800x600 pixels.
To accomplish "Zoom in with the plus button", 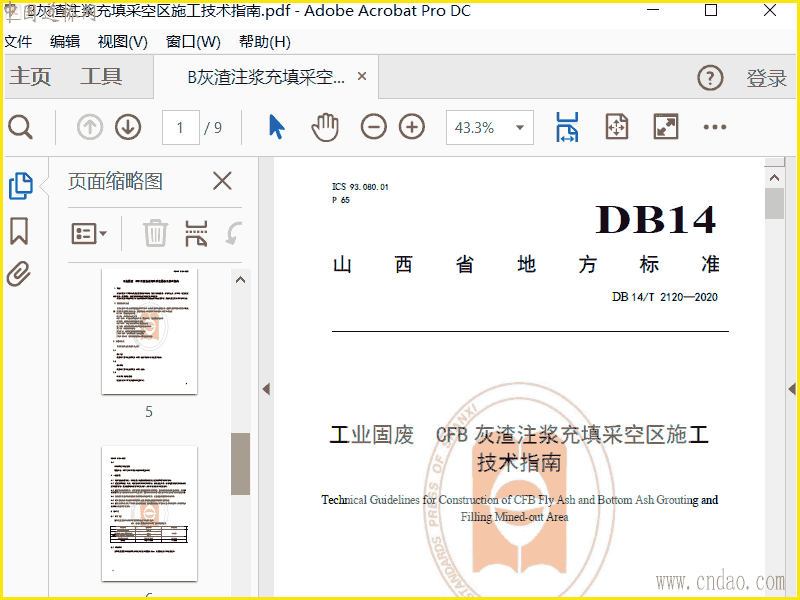I will pos(412,127).
